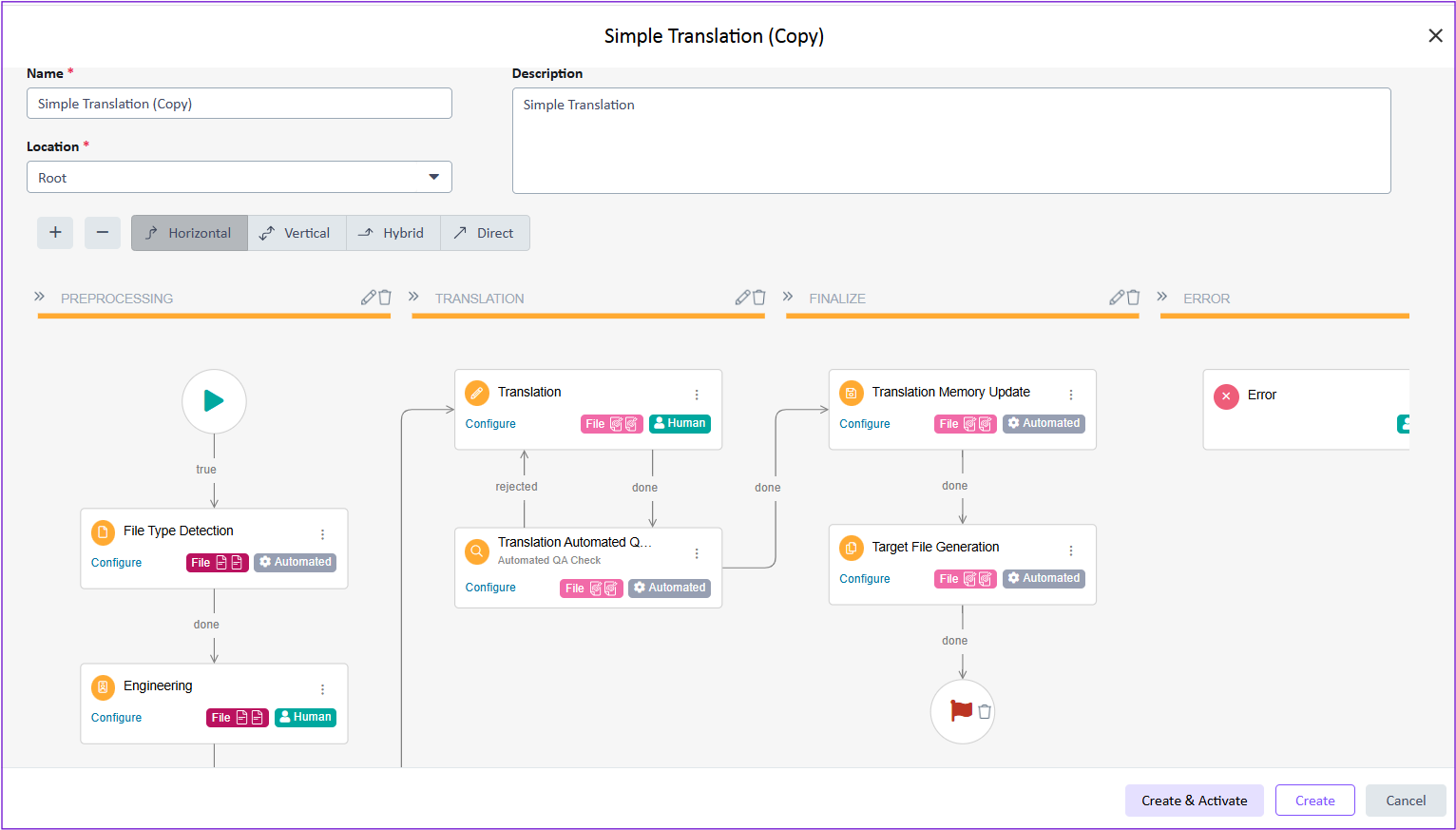Click Create & Activate button
This screenshot has width=1456, height=830.
click(1194, 801)
